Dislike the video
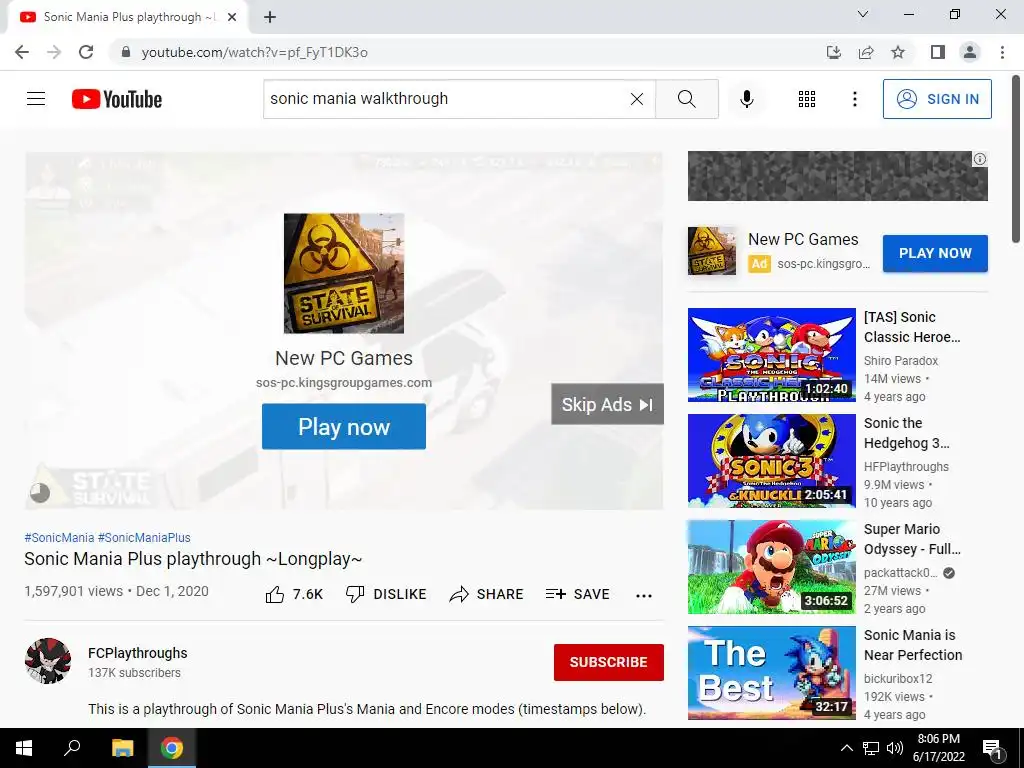This screenshot has height=768, width=1024. (386, 594)
